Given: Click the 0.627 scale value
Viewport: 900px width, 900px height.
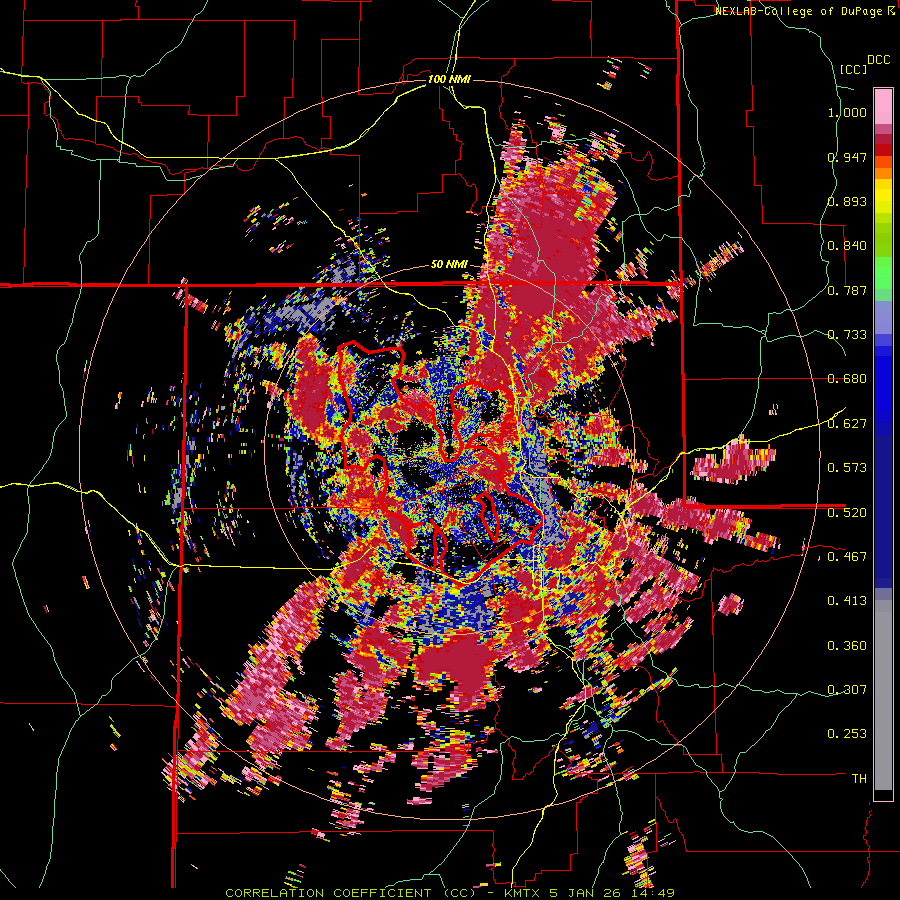Looking at the screenshot, I should tap(847, 424).
